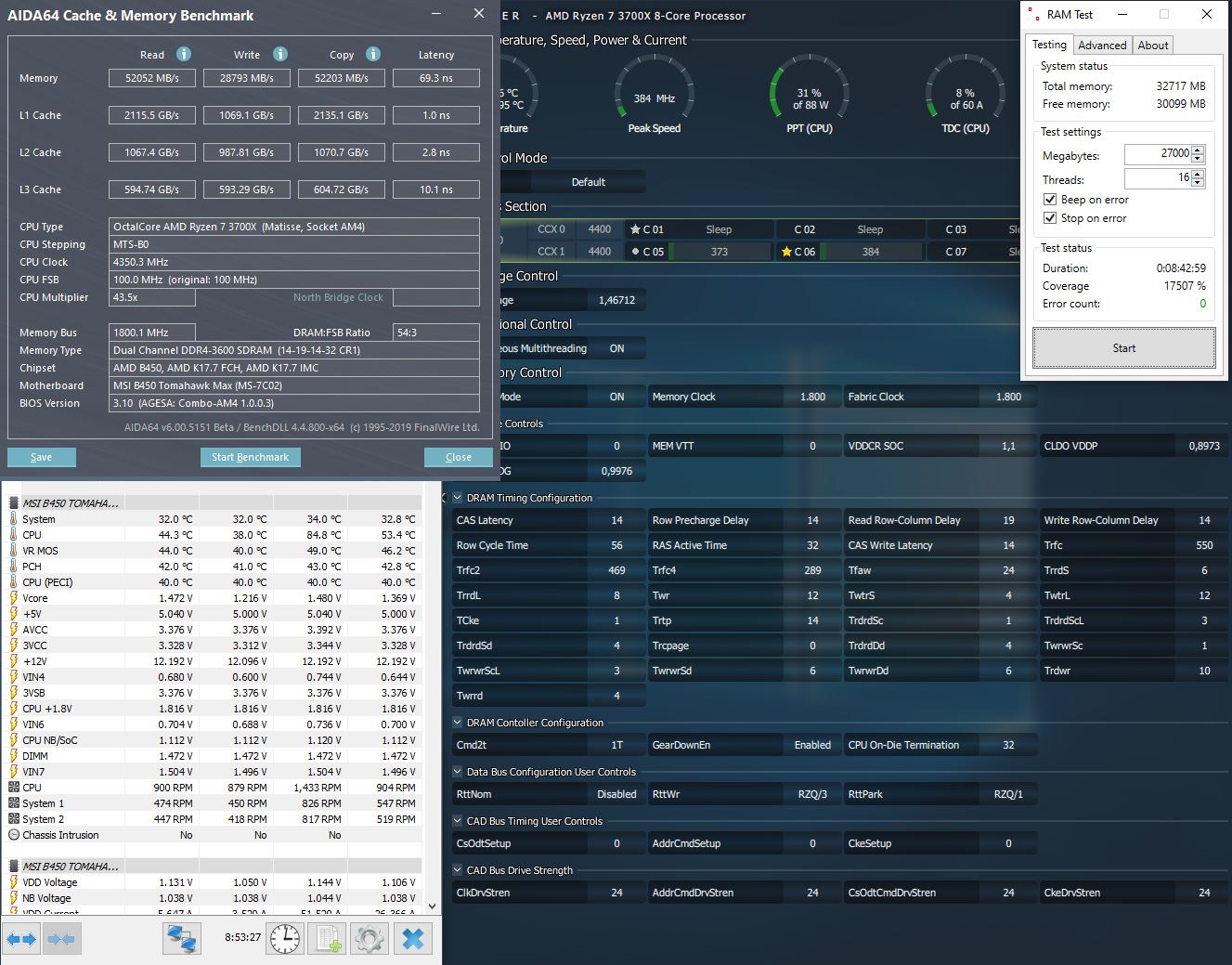The height and width of the screenshot is (965, 1232).
Task: Click the log-file sheet with plus icon
Action: pyautogui.click(x=328, y=939)
